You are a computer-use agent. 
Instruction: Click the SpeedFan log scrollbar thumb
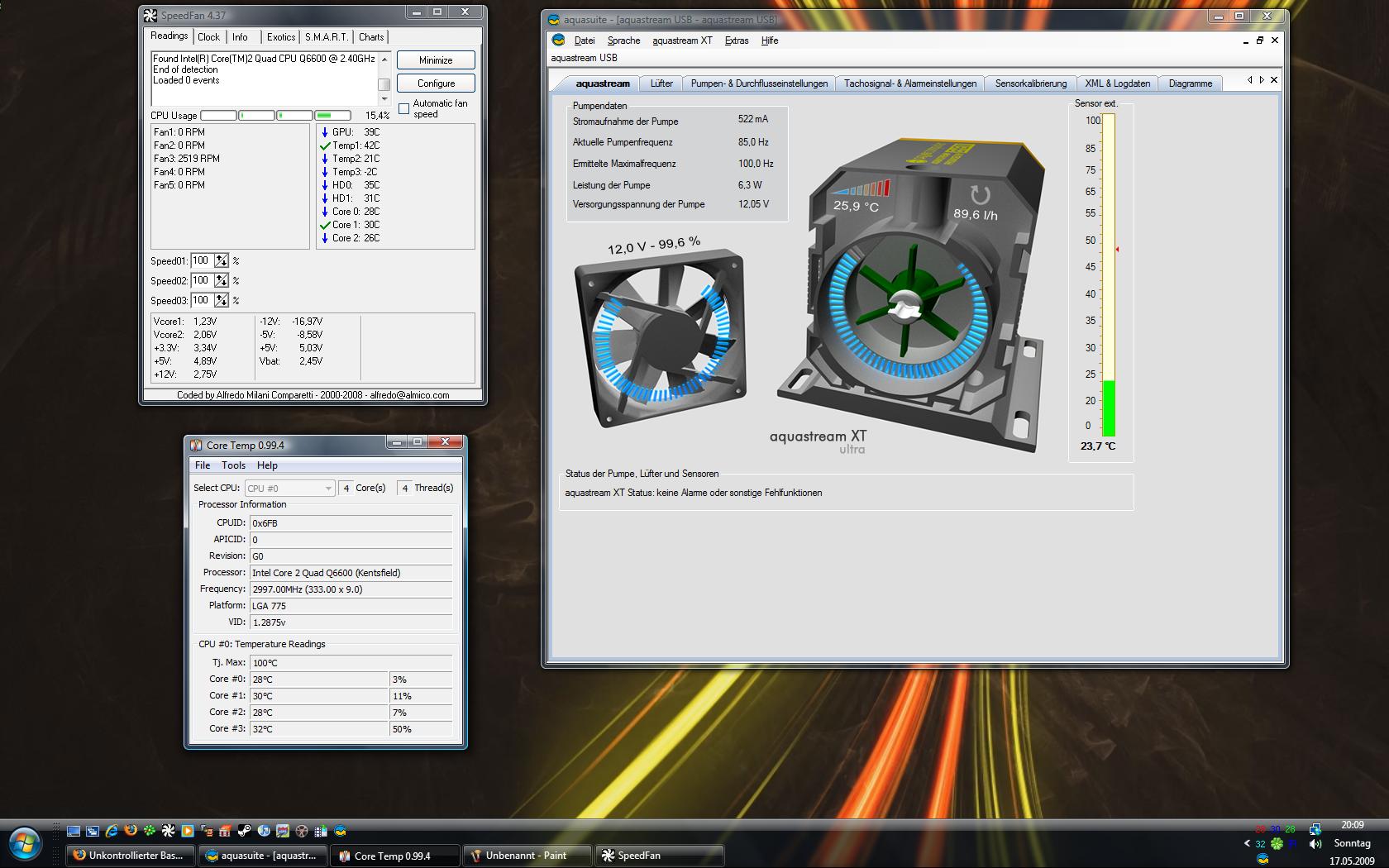point(384,84)
